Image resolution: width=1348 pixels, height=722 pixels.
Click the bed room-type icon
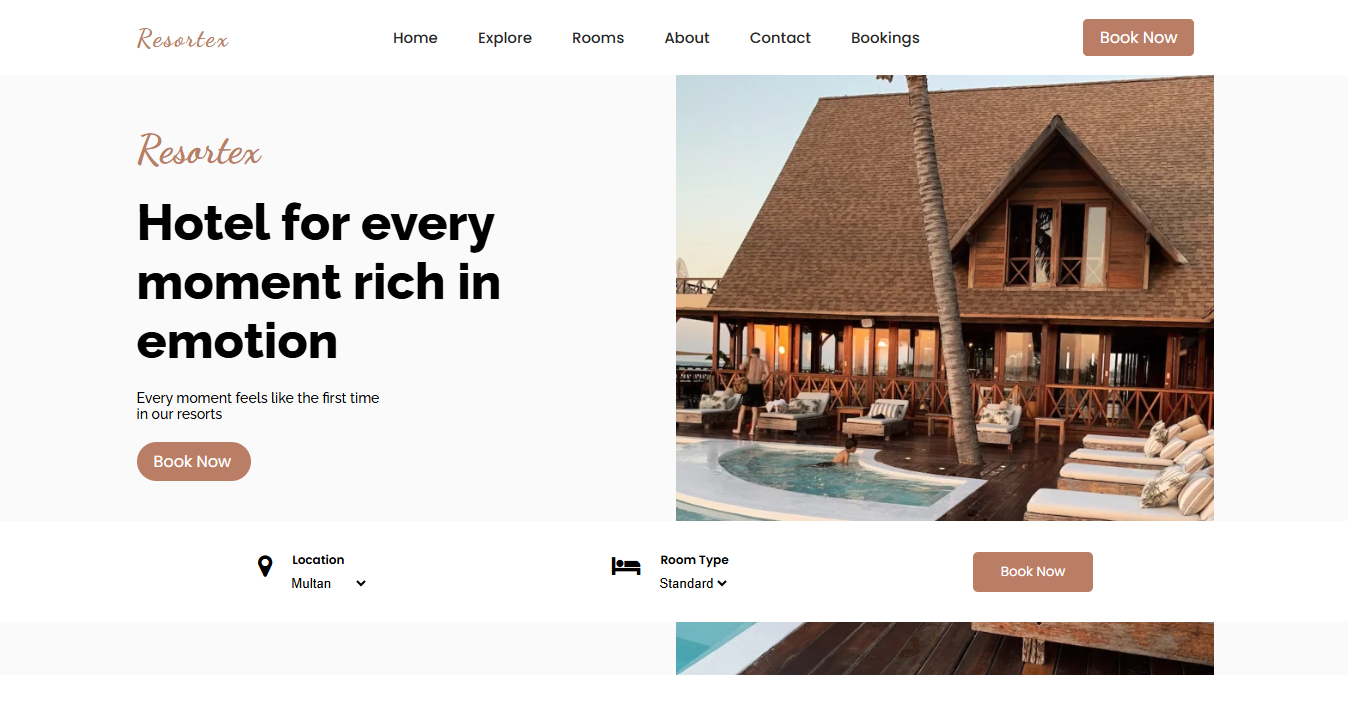(626, 566)
